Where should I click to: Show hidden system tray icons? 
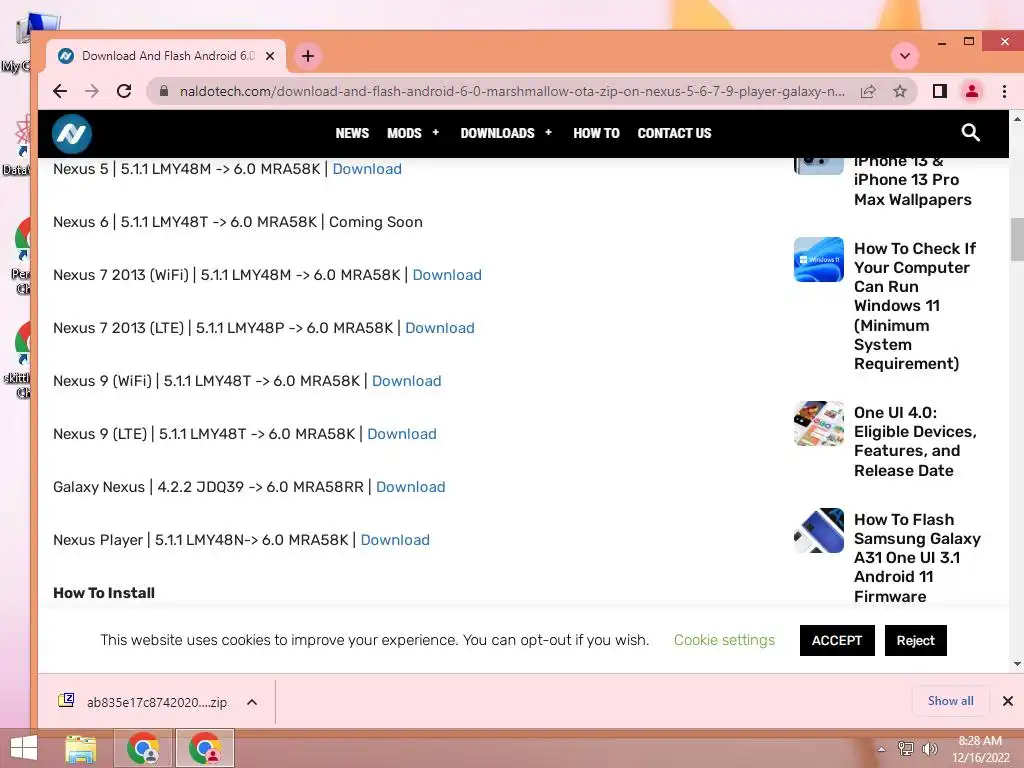(x=882, y=749)
